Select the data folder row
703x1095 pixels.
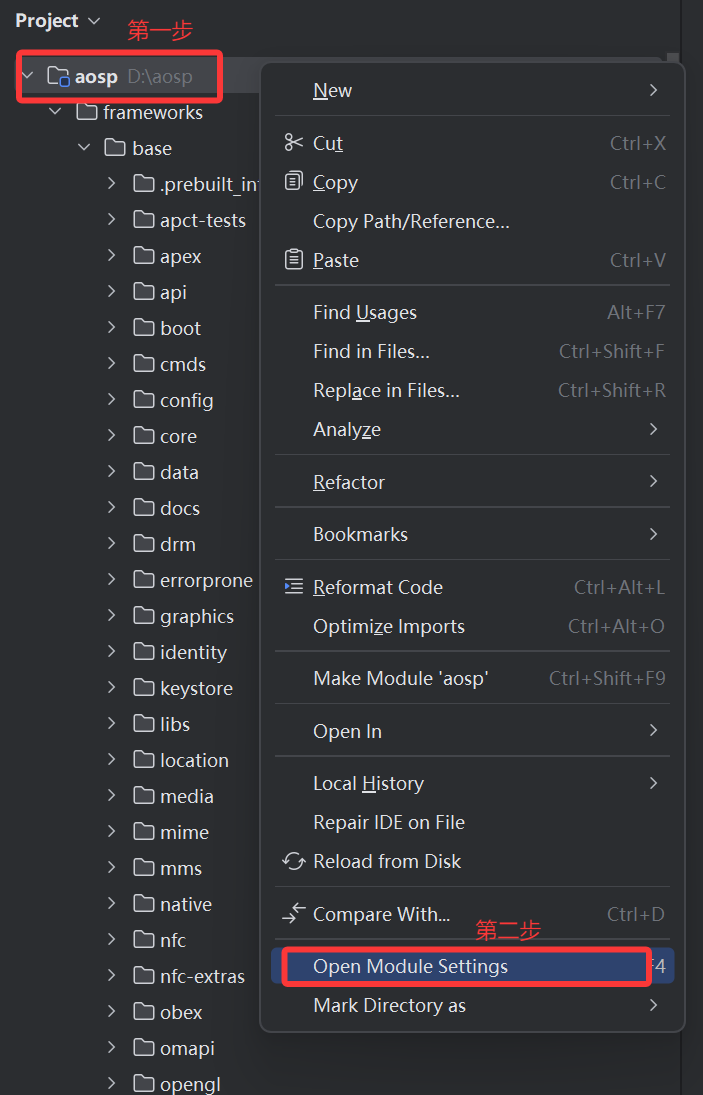tap(130, 472)
